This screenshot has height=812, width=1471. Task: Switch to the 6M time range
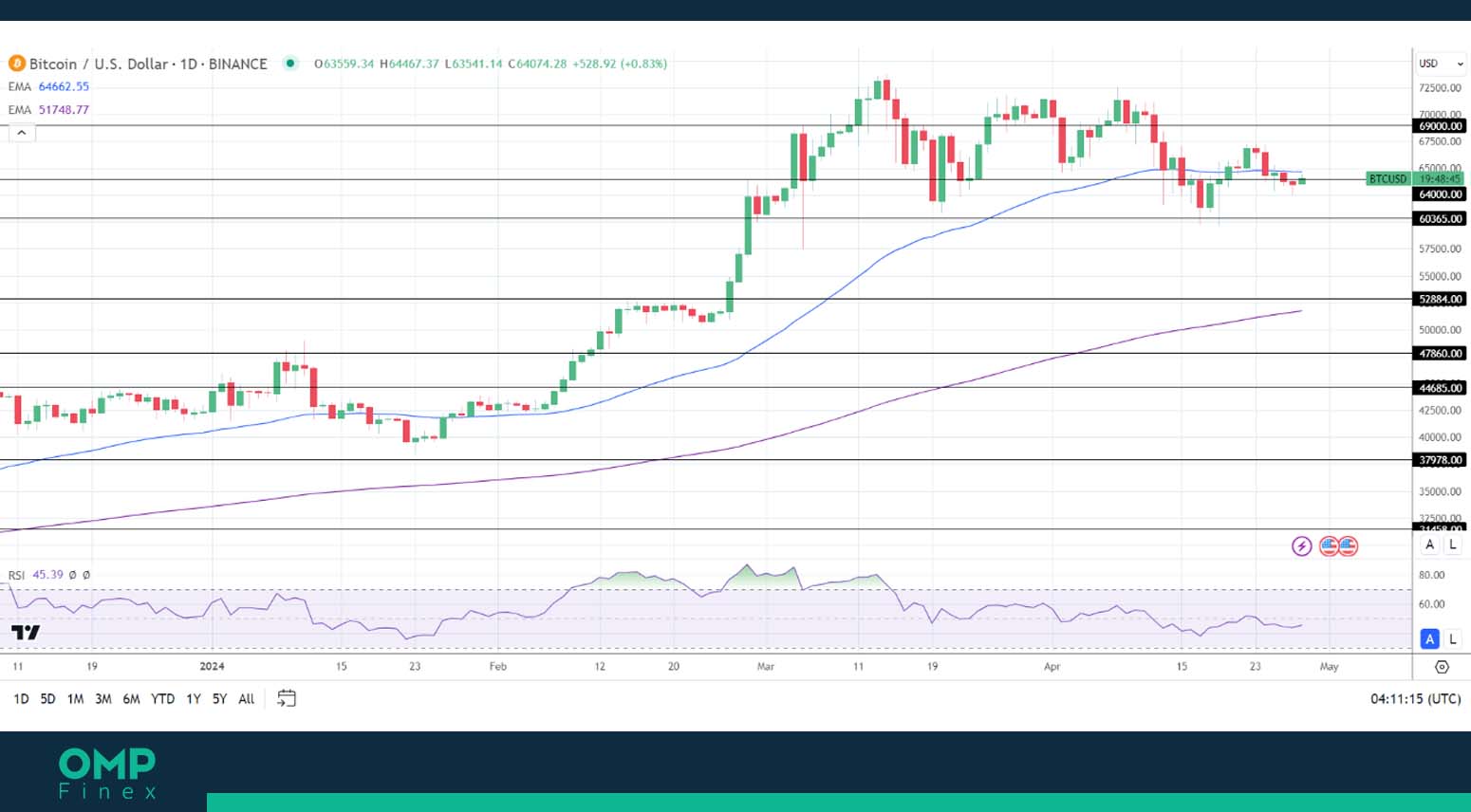[131, 699]
